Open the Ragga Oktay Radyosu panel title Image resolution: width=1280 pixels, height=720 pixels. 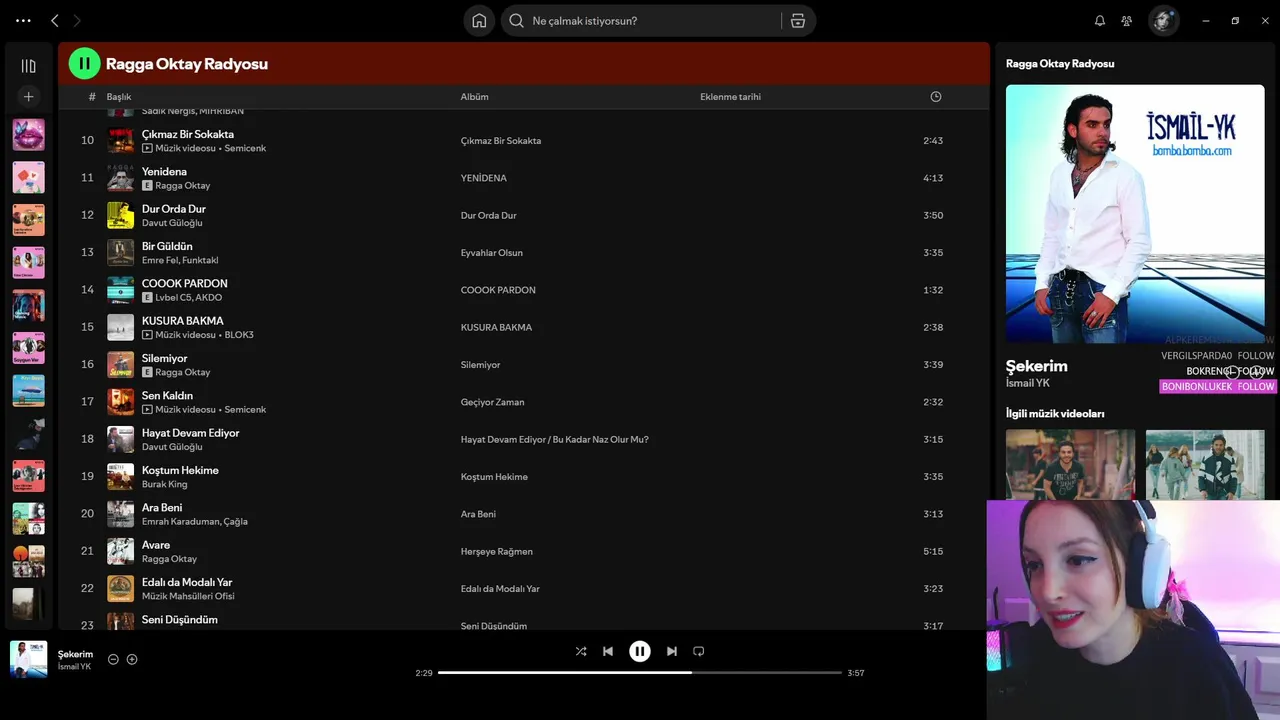(x=1060, y=63)
